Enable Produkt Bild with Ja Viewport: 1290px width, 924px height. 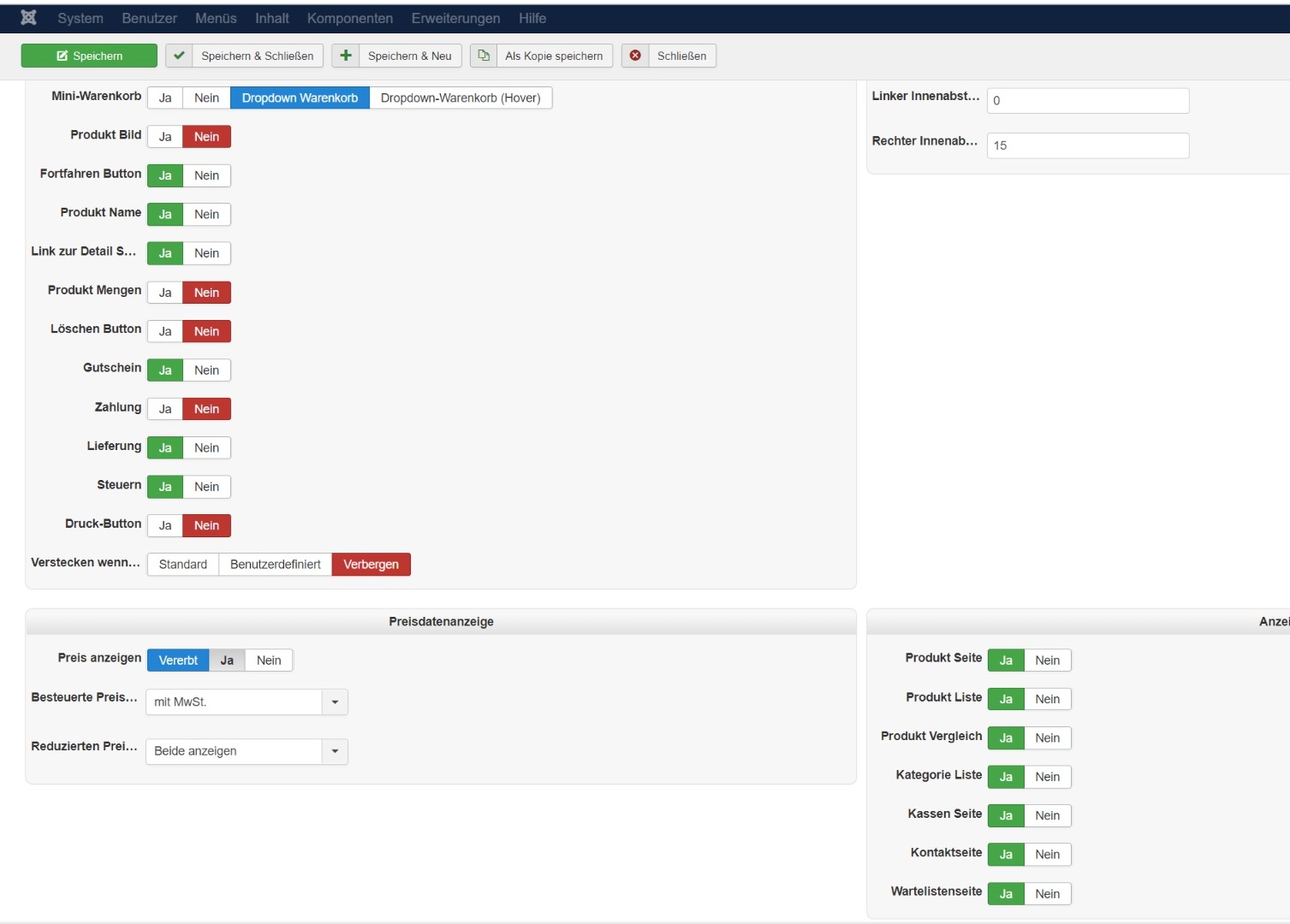(x=165, y=137)
